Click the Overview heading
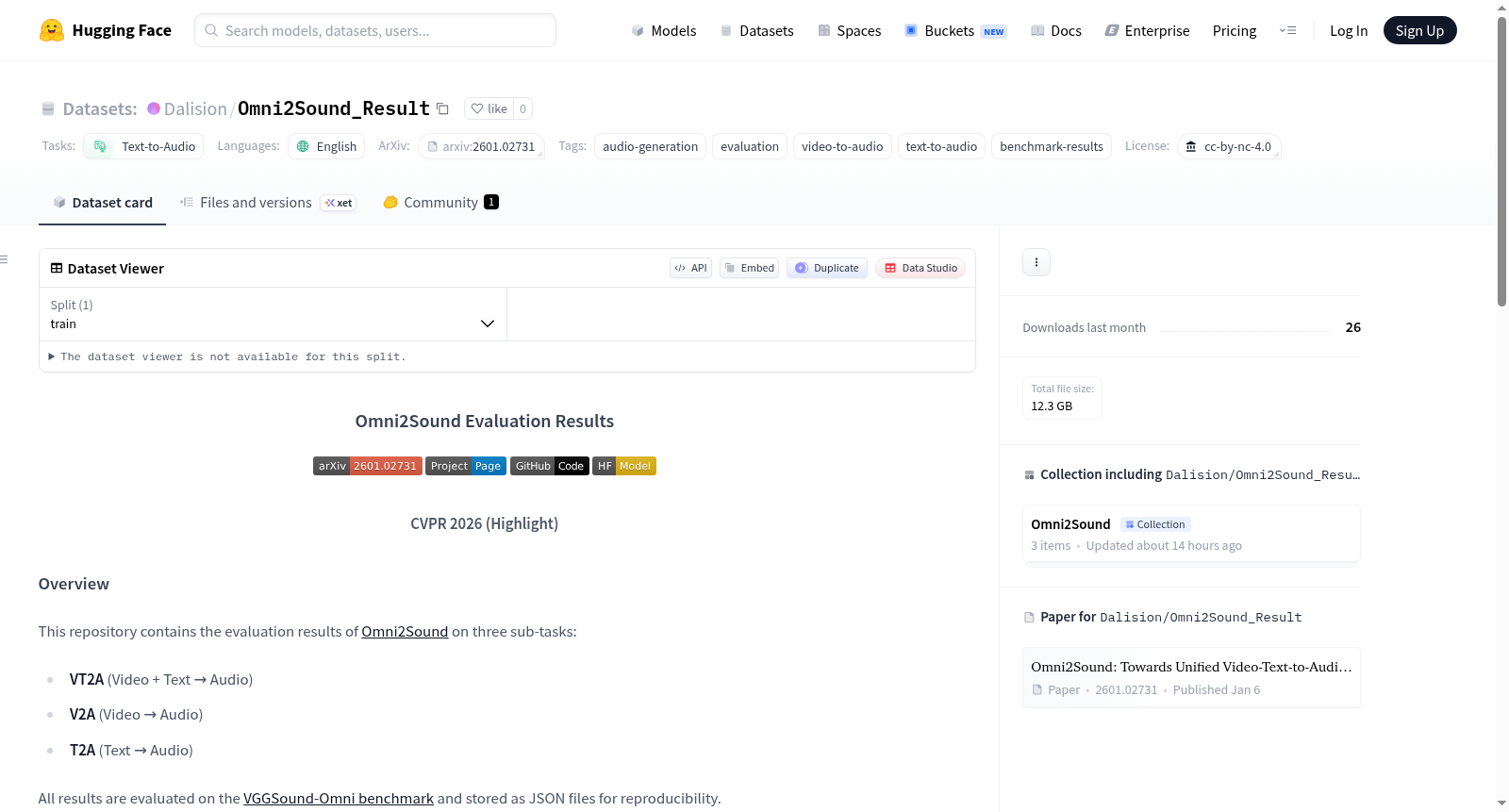This screenshot has height=812, width=1509. pyautogui.click(x=74, y=584)
